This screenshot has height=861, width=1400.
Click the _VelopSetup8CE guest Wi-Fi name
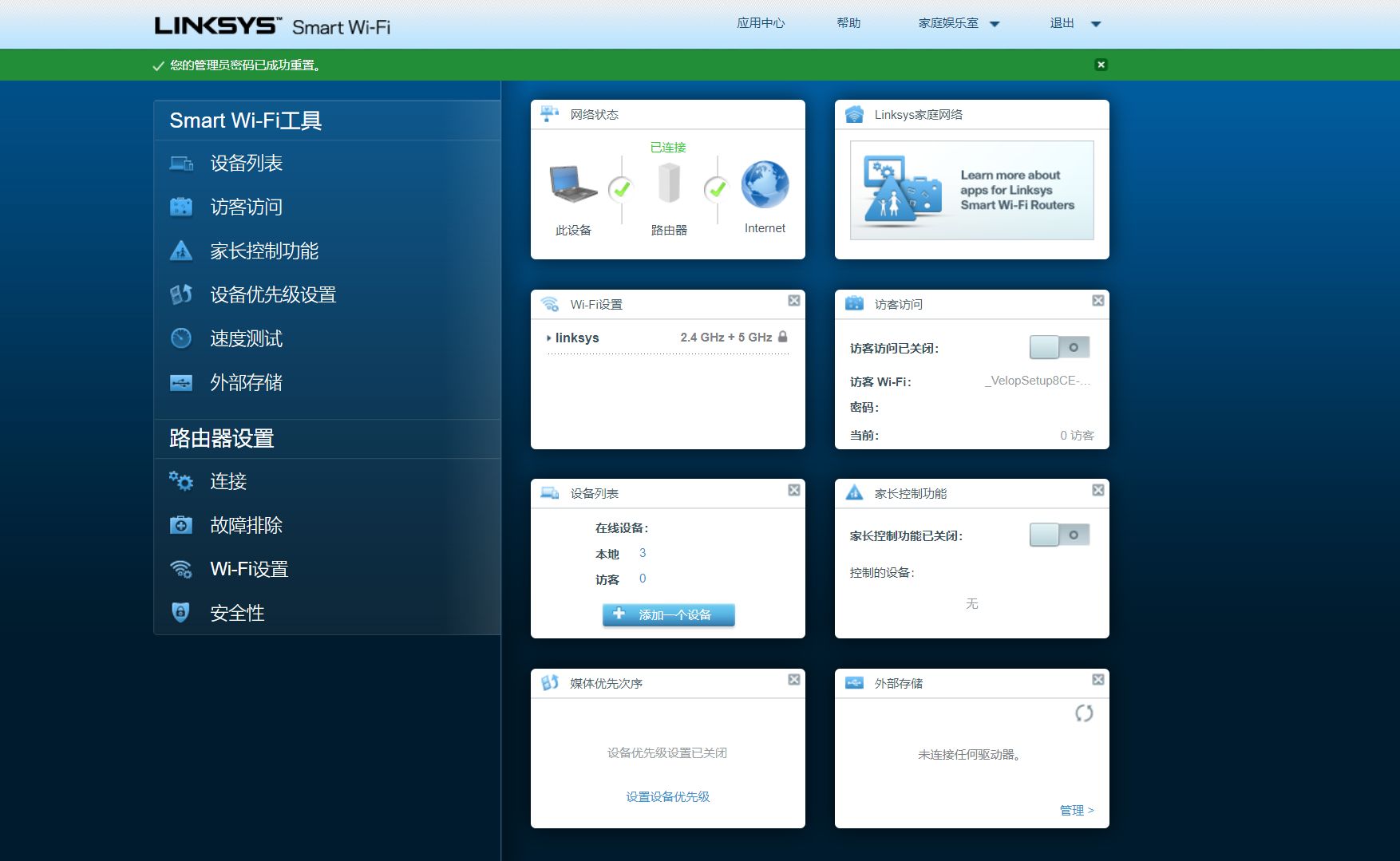(x=1037, y=381)
